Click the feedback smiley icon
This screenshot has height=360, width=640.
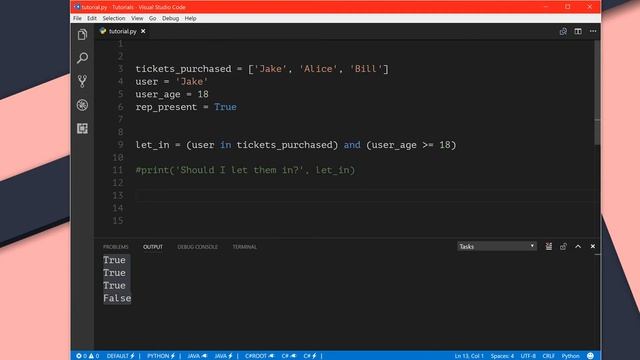coord(590,356)
